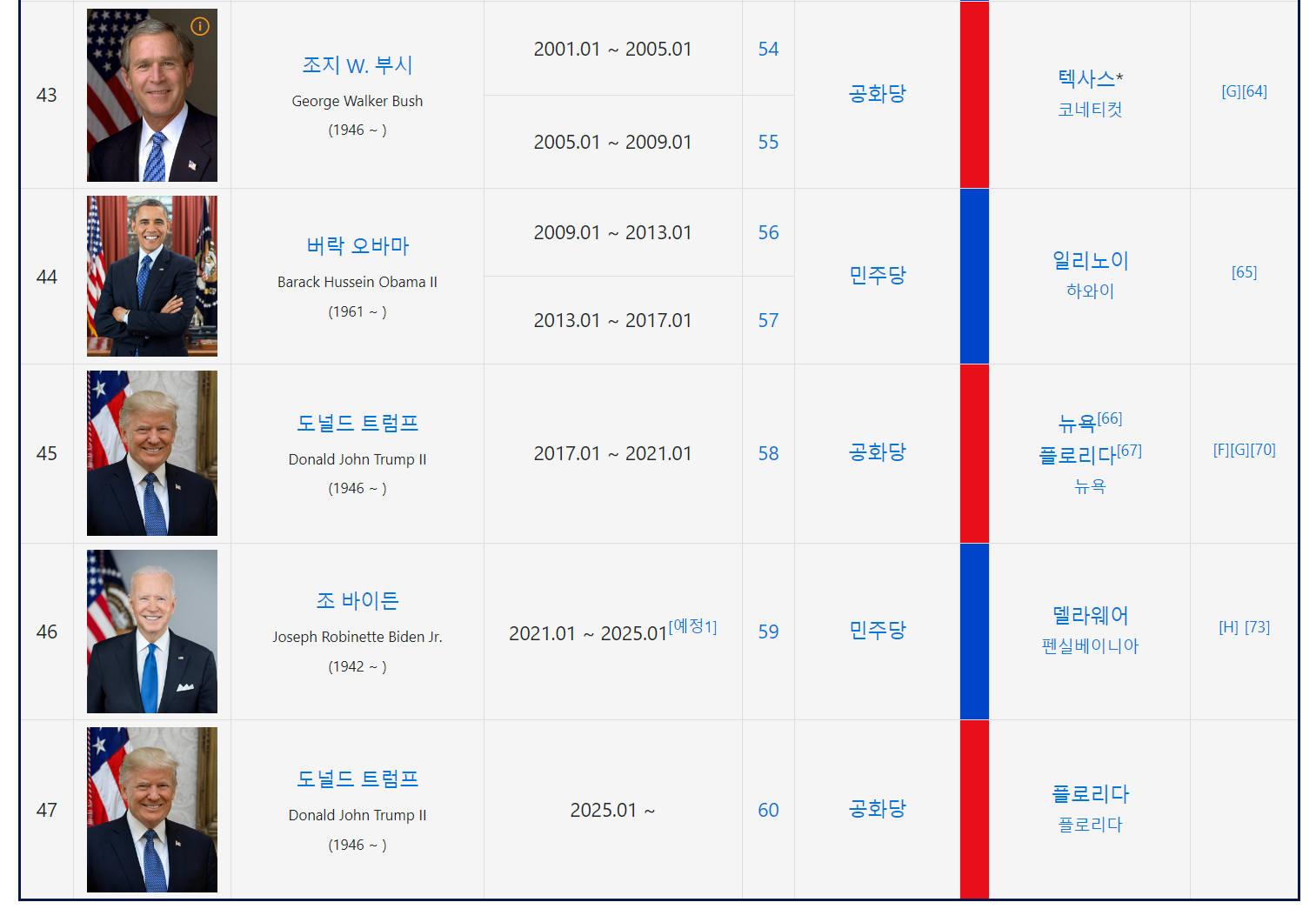This screenshot has width=1316, height=909.
Task: Open the 일리노이 state link
Action: [1090, 261]
